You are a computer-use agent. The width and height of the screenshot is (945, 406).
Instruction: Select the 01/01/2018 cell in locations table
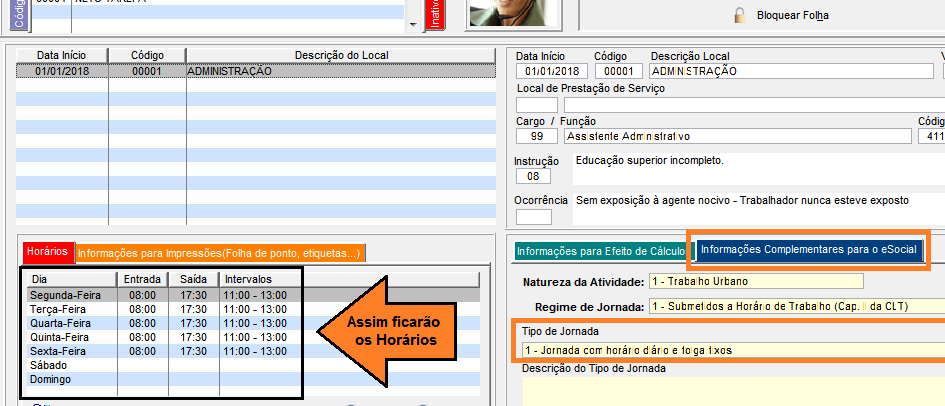(x=61, y=71)
